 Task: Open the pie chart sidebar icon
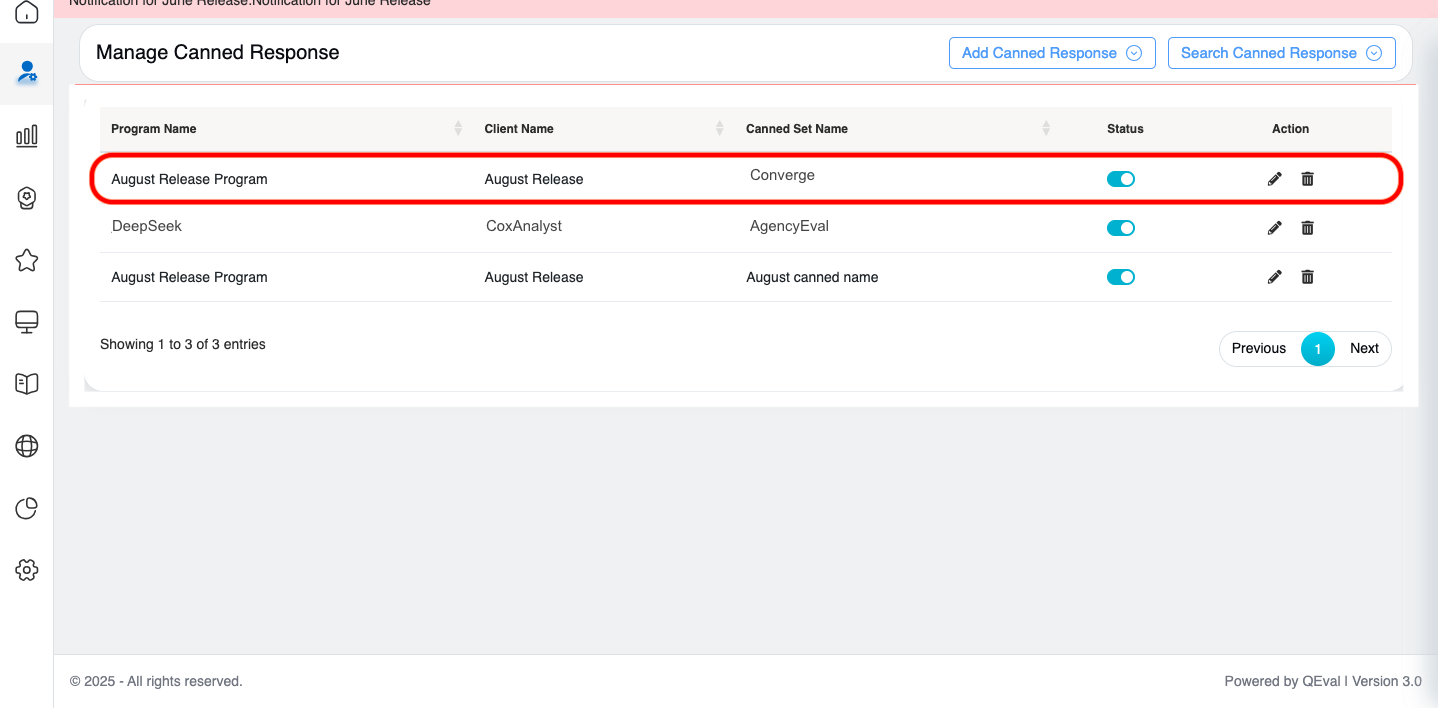[x=27, y=508]
